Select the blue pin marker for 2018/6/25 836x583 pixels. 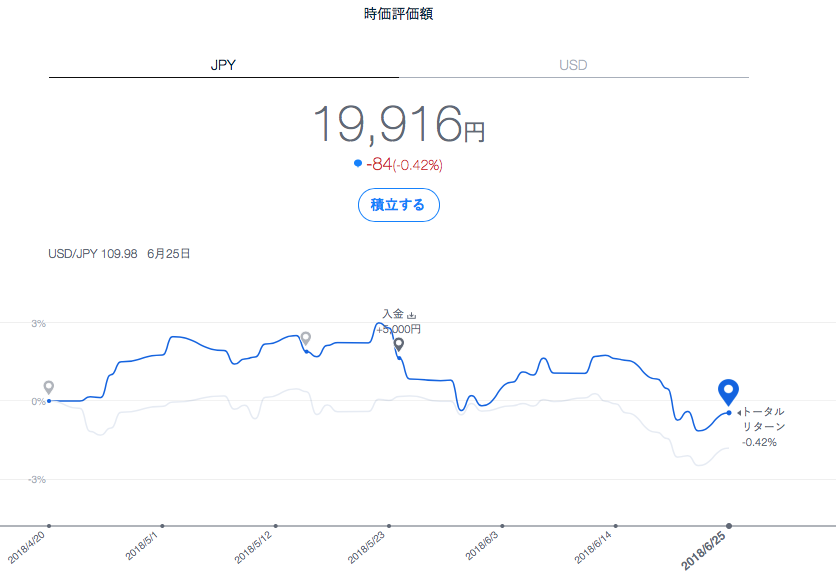[728, 392]
